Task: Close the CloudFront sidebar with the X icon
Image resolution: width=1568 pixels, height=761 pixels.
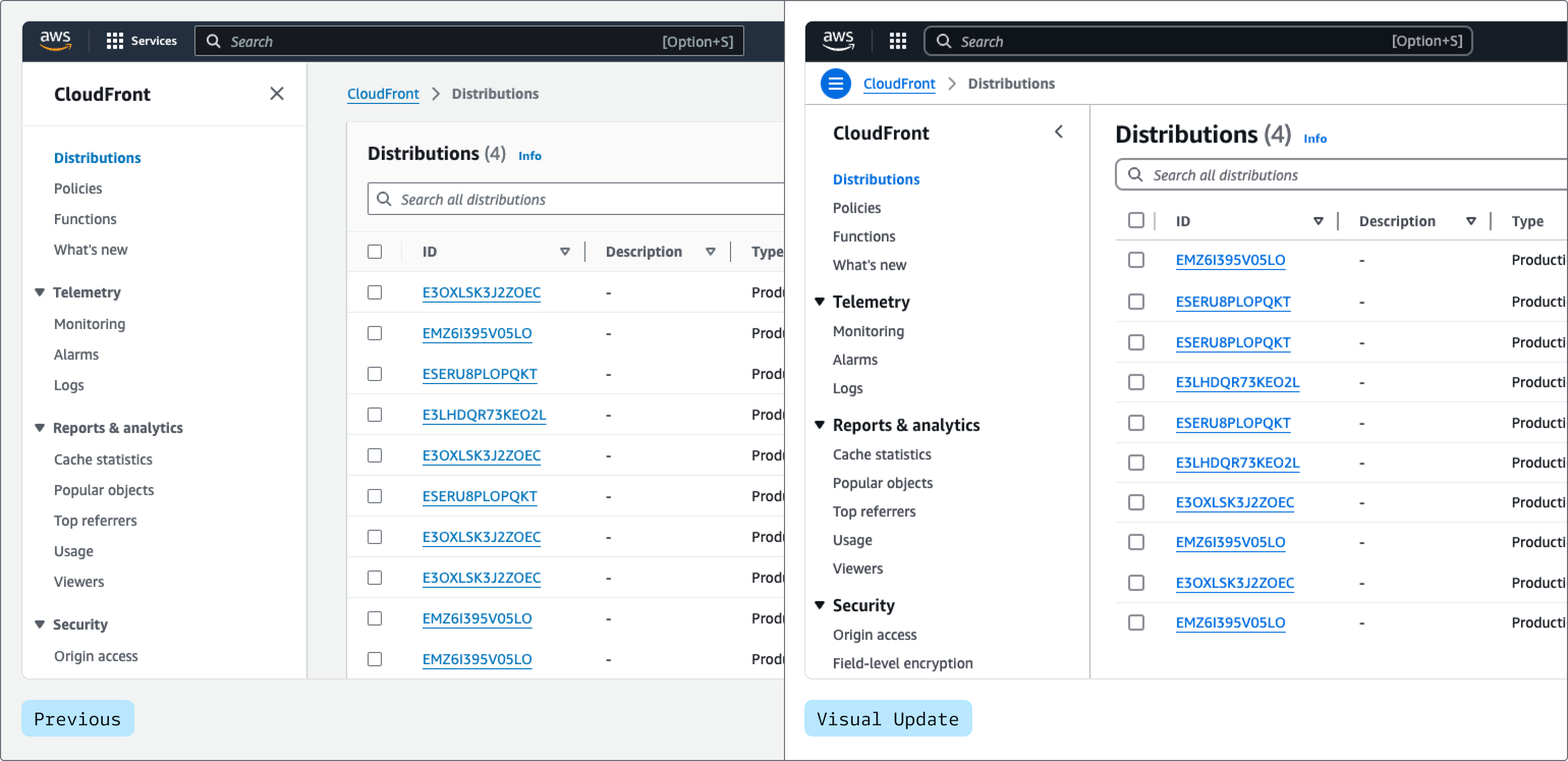Action: pyautogui.click(x=276, y=94)
